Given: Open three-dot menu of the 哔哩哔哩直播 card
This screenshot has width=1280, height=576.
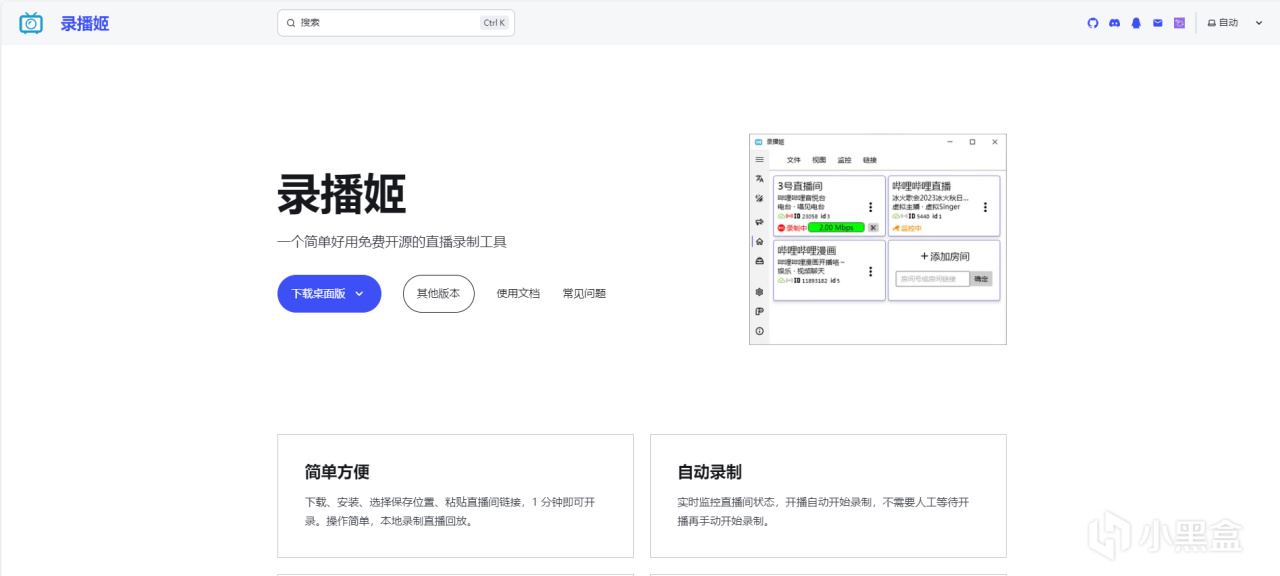Looking at the screenshot, I should coord(985,207).
